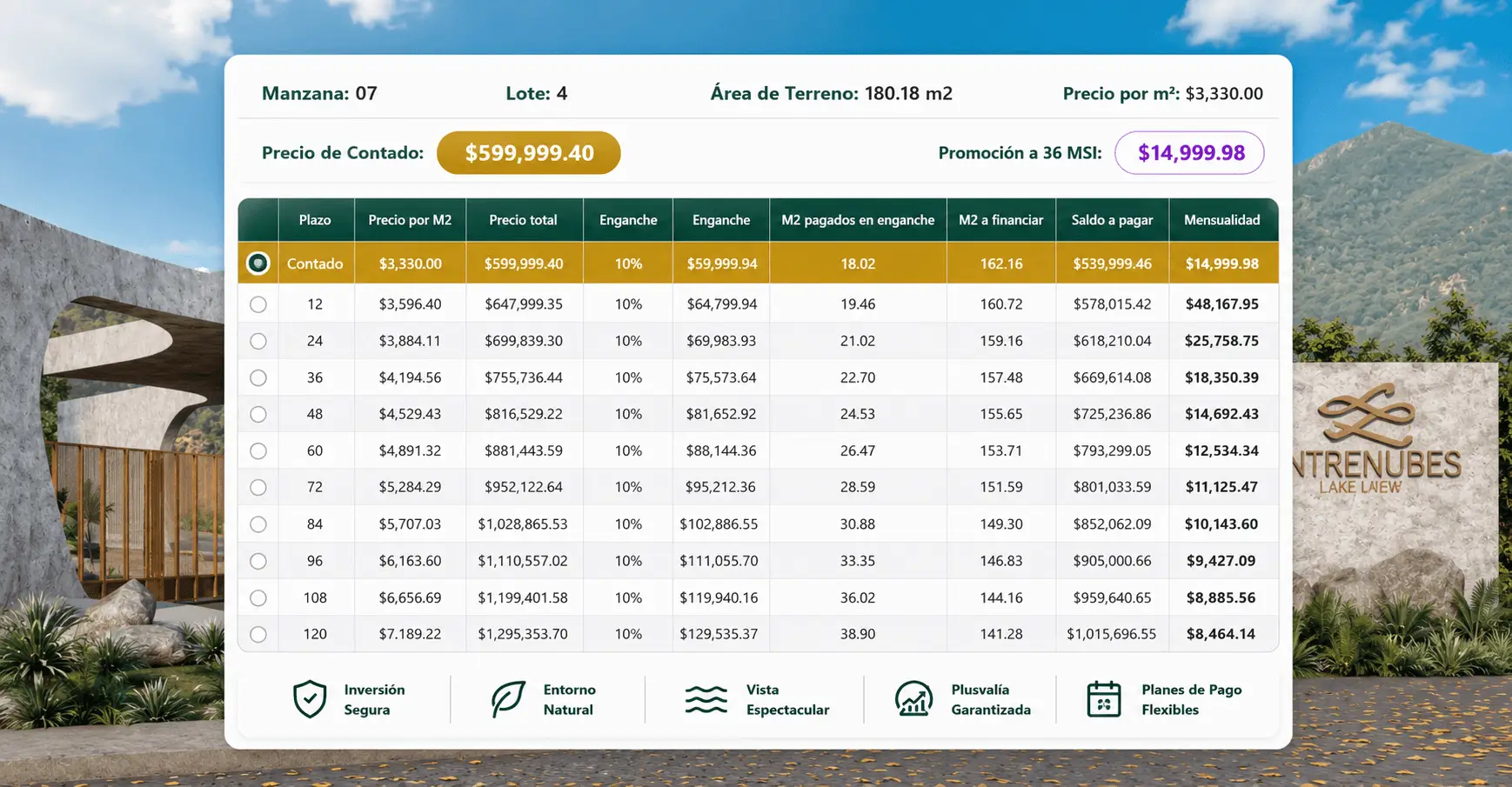The image size is (1512, 787).
Task: Click the Precio por M2 column header
Action: pos(410,220)
